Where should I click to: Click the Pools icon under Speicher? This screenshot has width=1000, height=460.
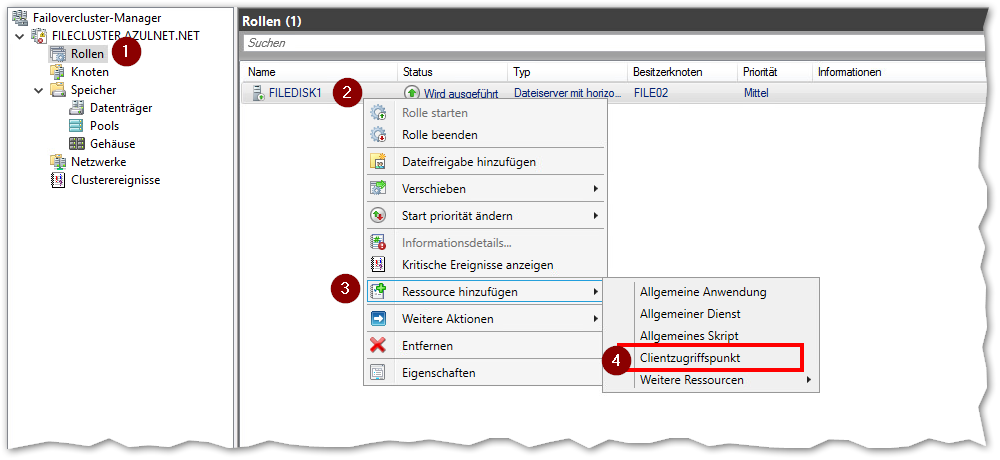pos(77,126)
